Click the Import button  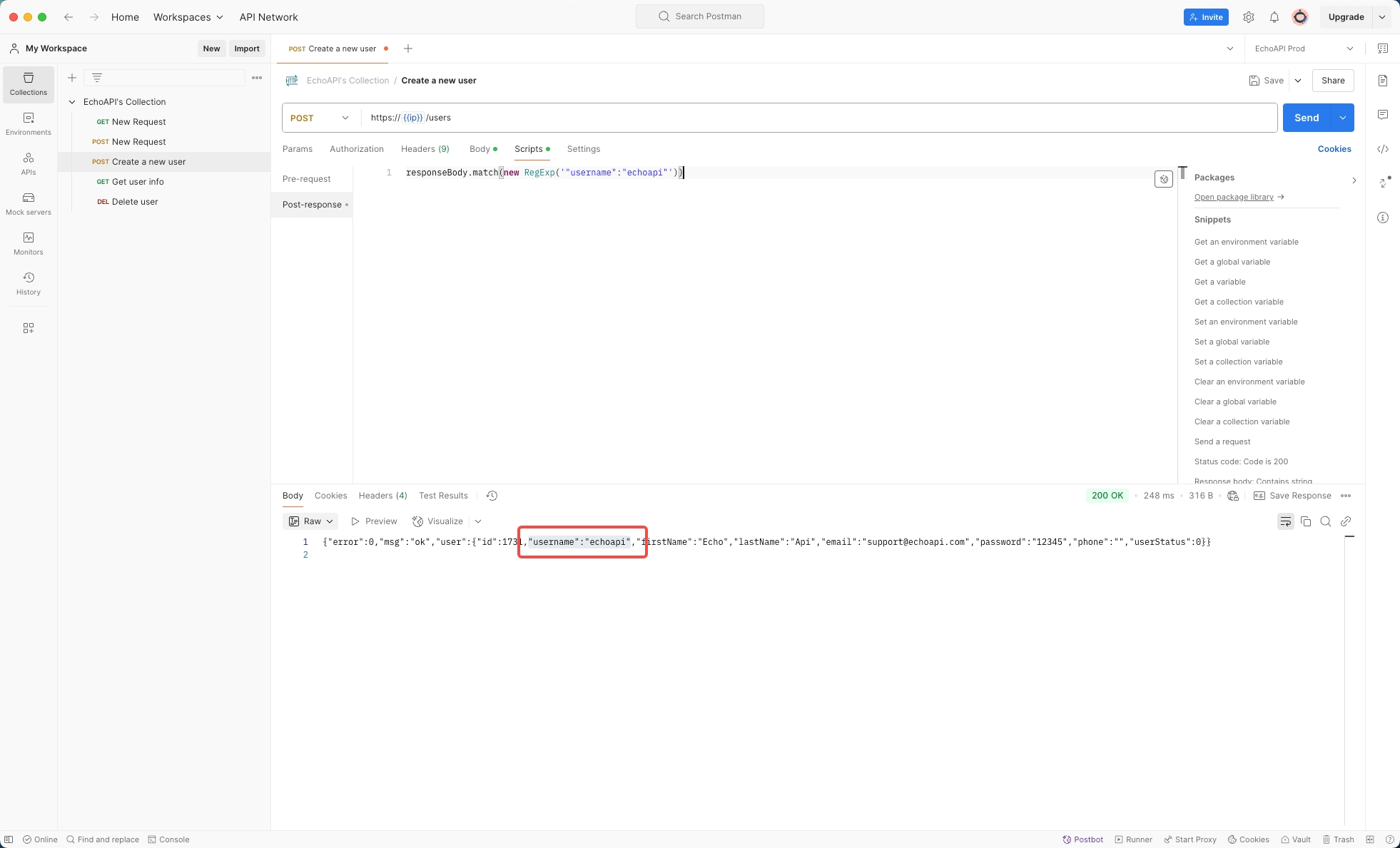point(247,48)
